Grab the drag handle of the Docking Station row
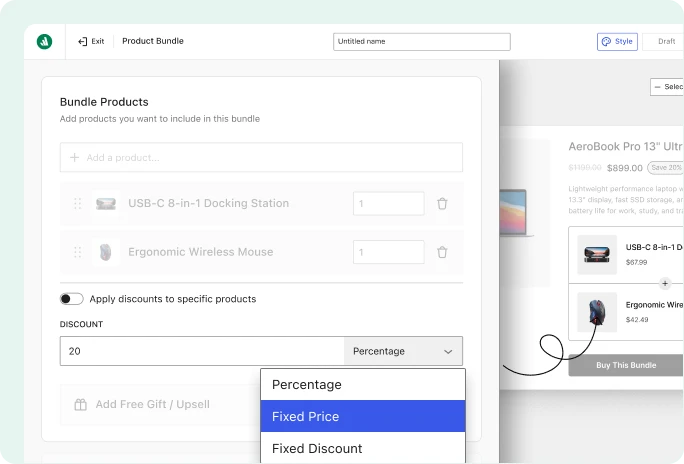Viewport: 684px width, 464px height. coord(78,204)
